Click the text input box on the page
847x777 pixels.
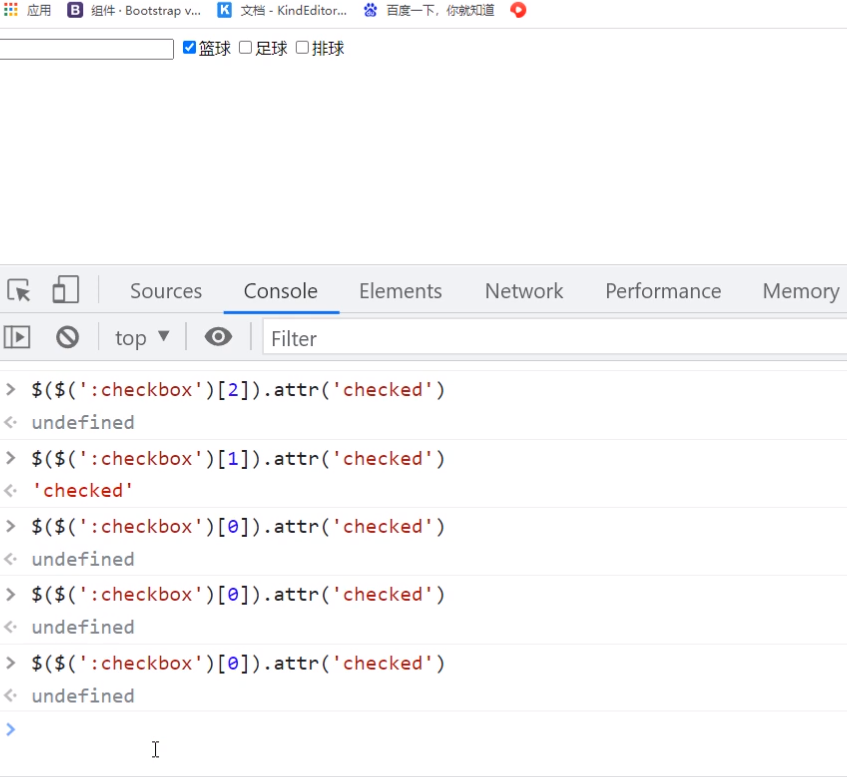[x=86, y=49]
